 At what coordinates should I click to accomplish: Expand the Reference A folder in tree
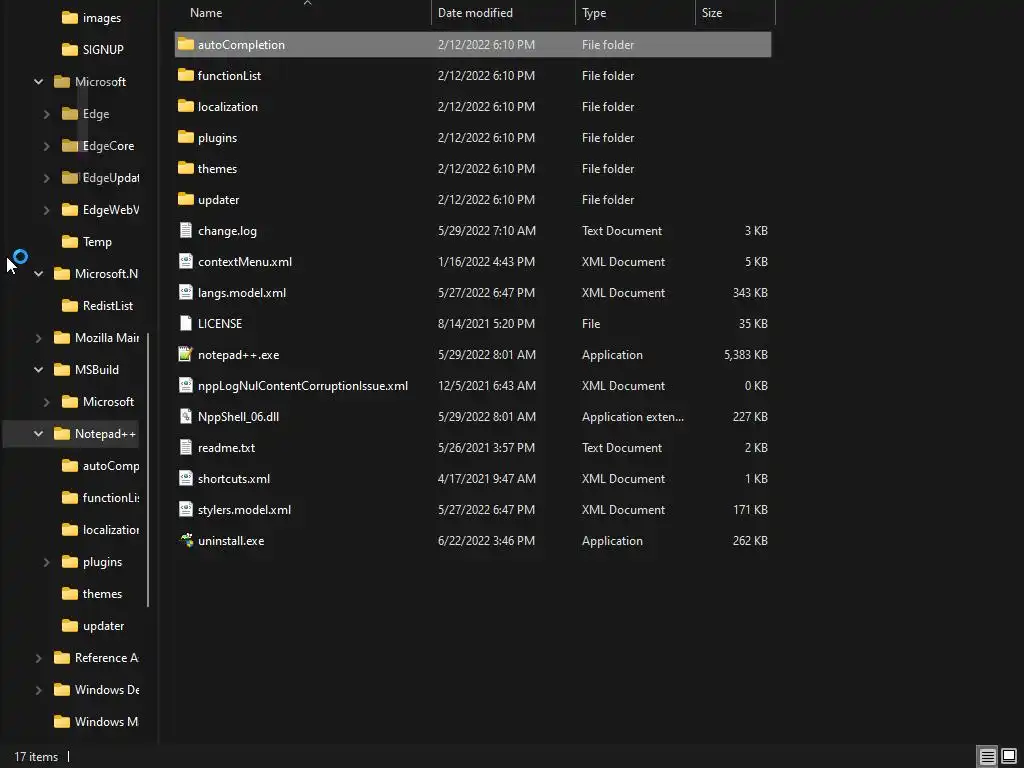click(x=39, y=658)
